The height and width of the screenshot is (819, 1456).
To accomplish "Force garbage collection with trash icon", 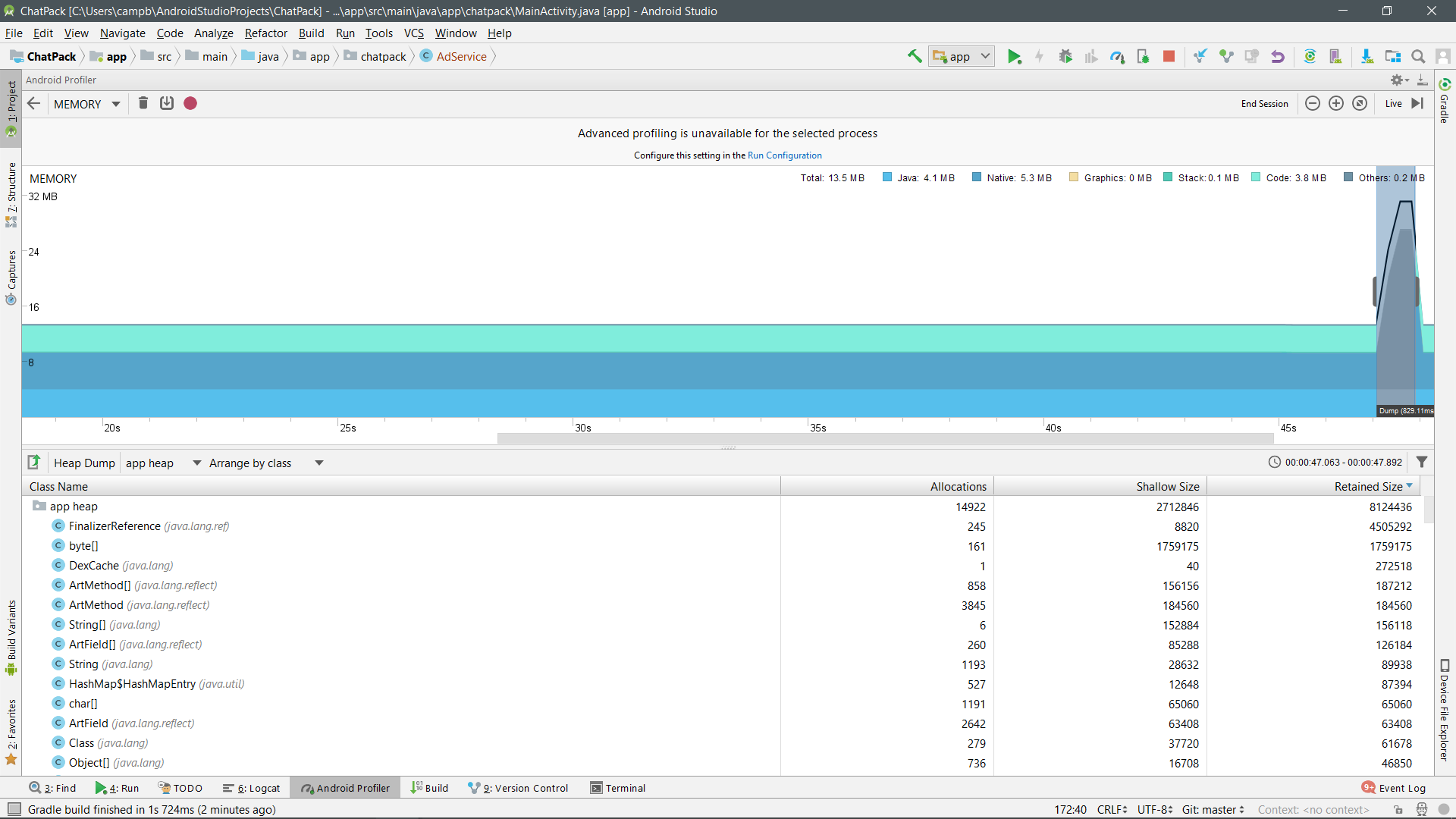I will tap(143, 104).
